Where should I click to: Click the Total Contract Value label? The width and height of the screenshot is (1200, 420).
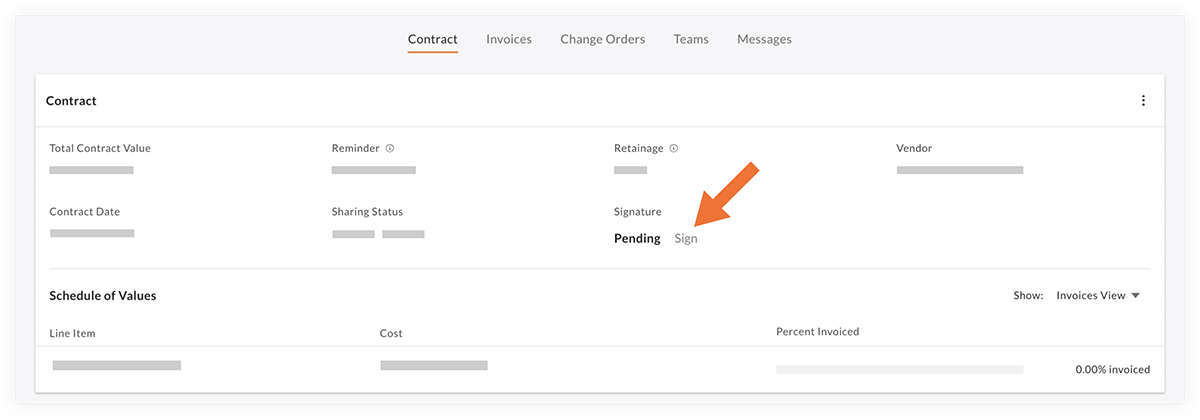point(100,148)
